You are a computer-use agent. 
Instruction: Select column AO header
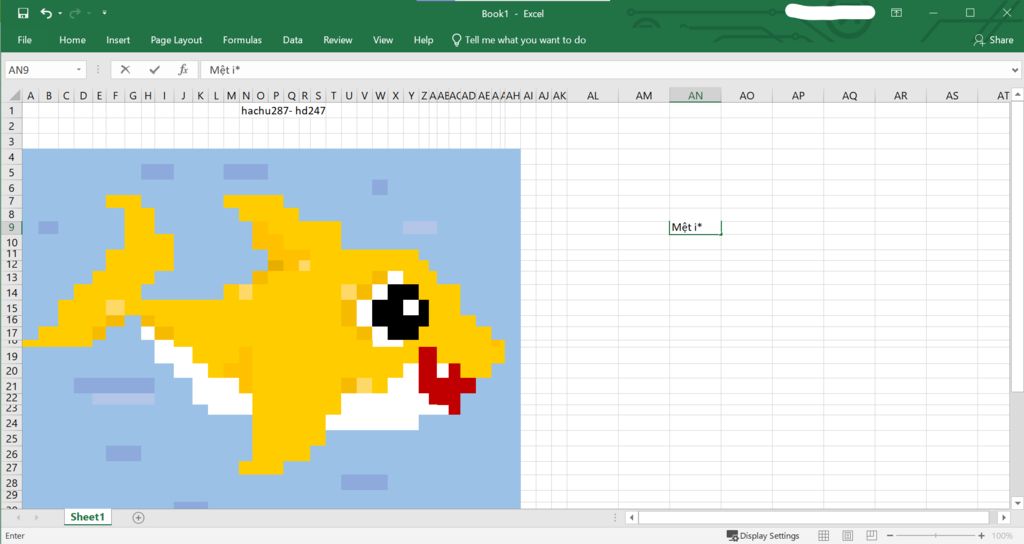pos(746,95)
